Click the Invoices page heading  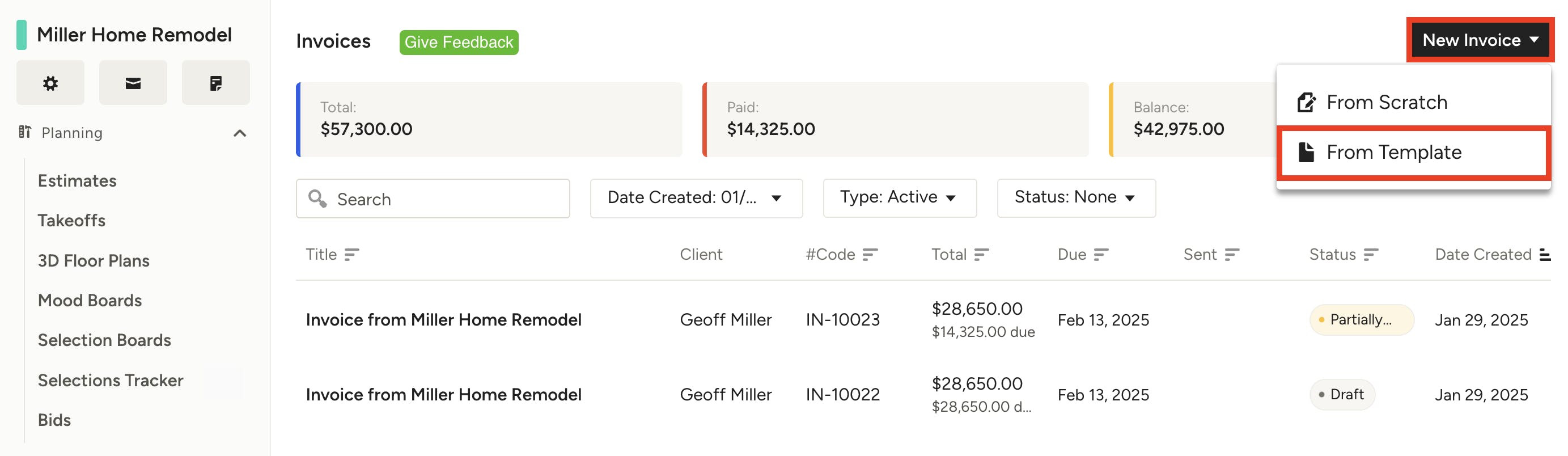click(333, 41)
